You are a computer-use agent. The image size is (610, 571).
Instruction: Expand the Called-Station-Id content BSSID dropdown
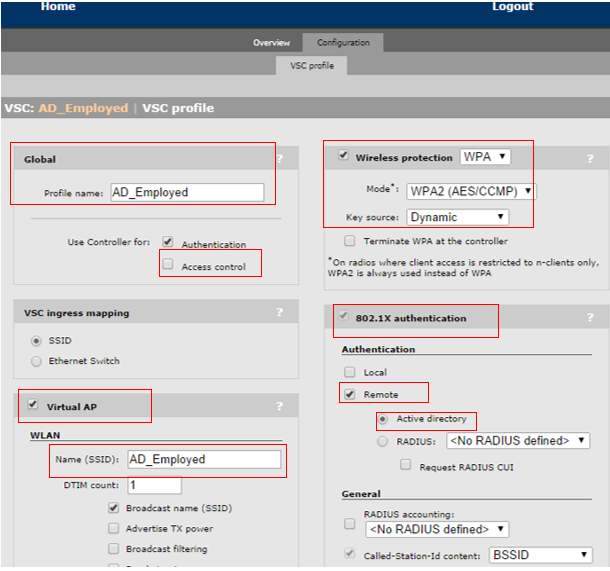point(541,555)
